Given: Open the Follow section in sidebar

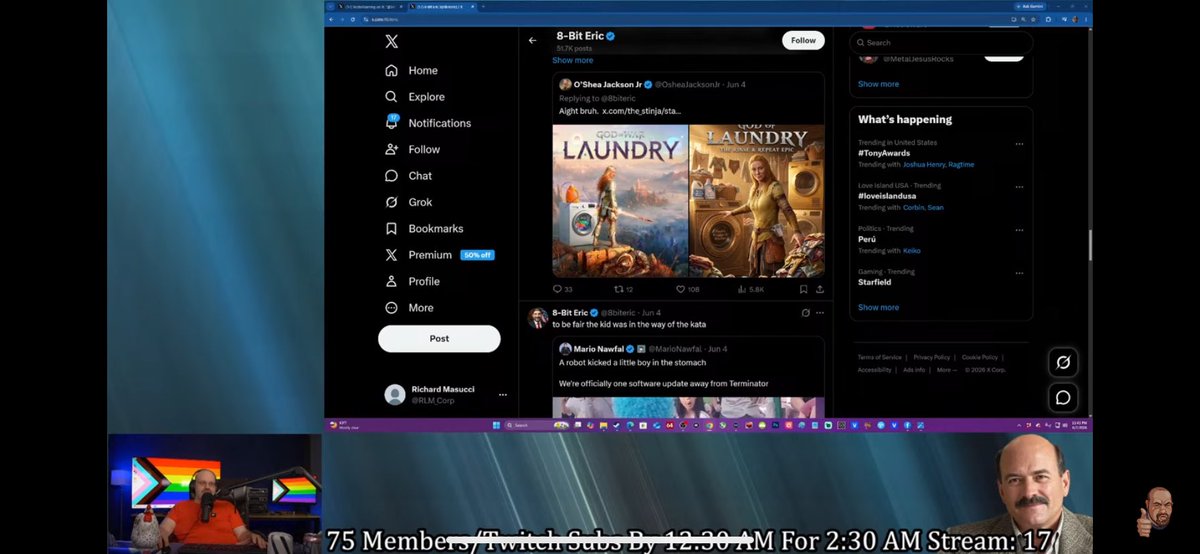Looking at the screenshot, I should [413, 149].
